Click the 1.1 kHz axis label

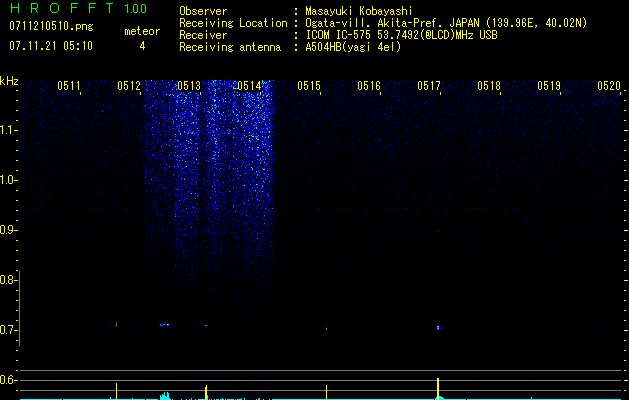coord(8,130)
